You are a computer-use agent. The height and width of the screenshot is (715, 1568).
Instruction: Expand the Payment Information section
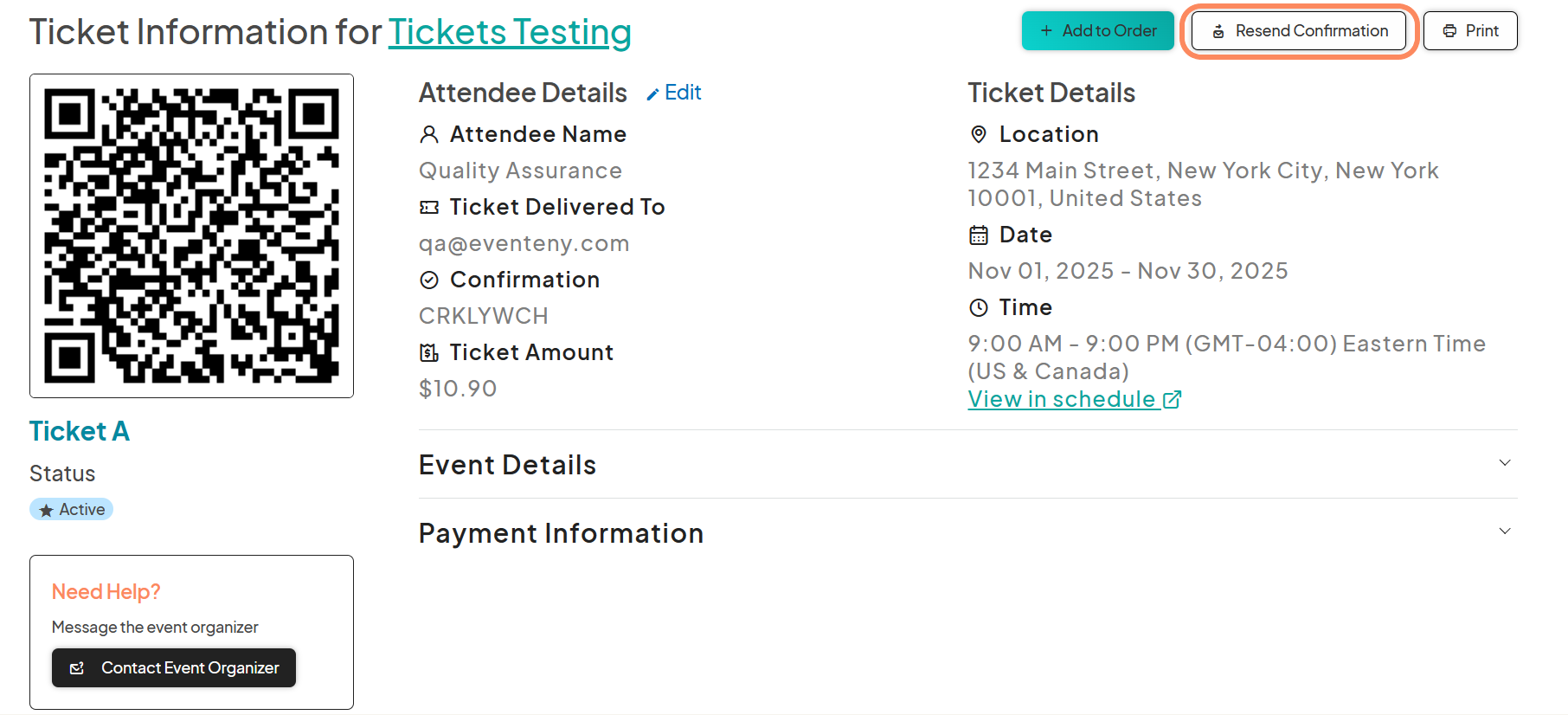coord(1506,531)
